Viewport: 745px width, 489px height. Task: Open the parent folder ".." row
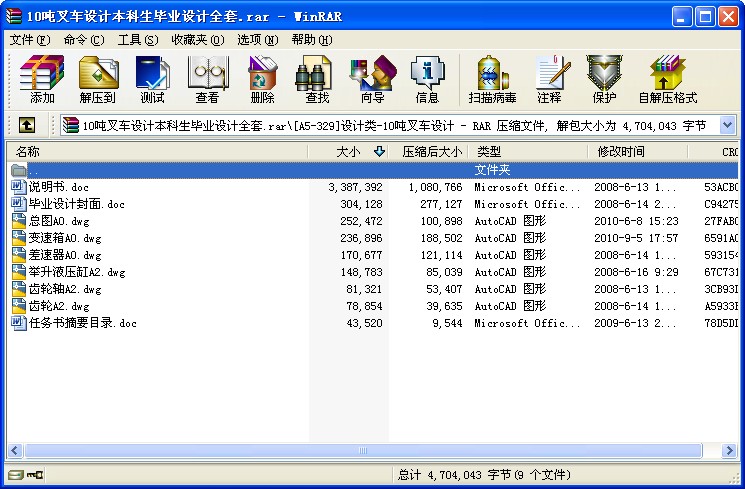34,170
